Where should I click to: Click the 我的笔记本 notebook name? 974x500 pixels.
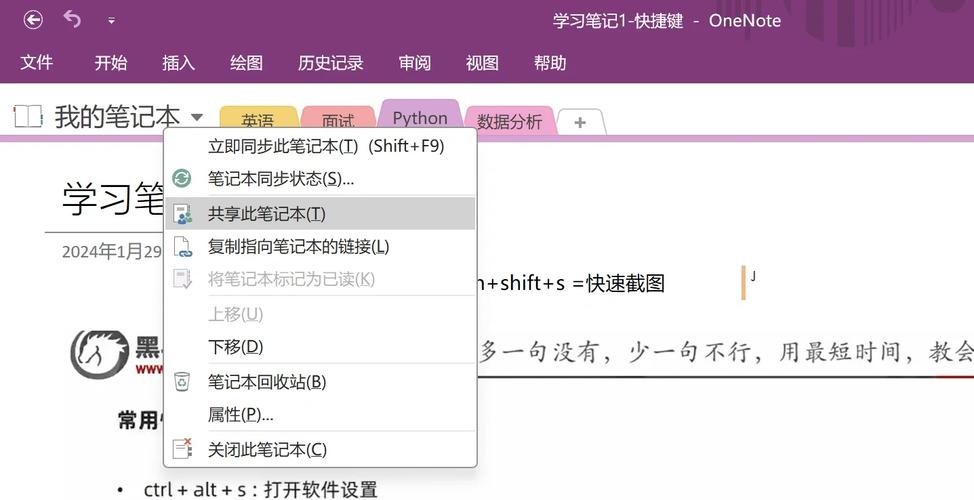(x=117, y=116)
